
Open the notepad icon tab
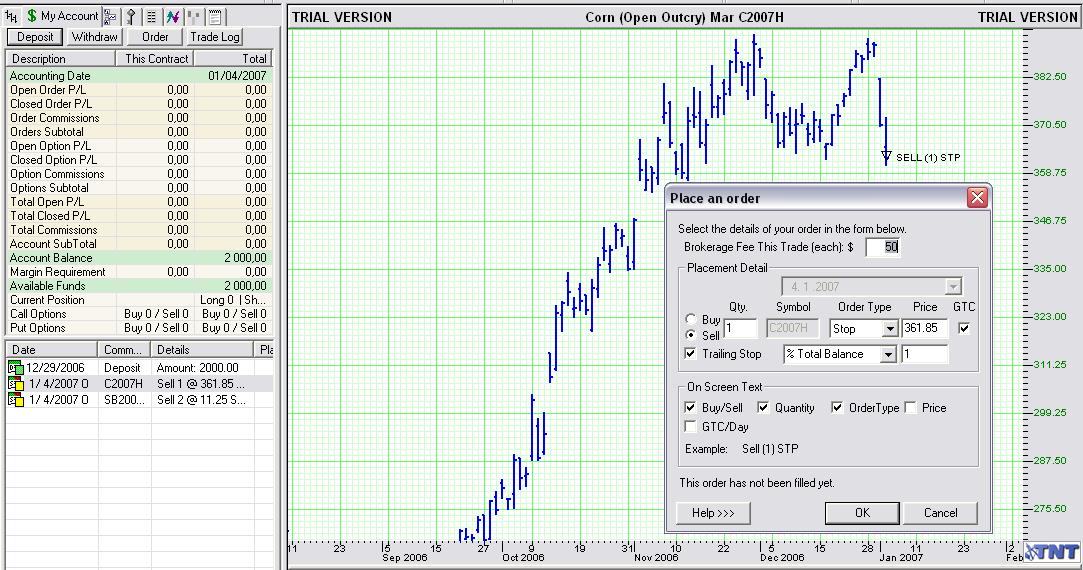(x=215, y=17)
